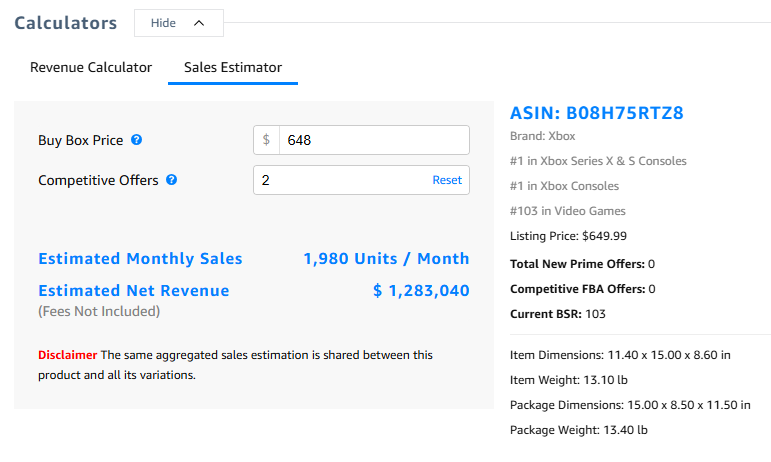Click the (Fees Not Included) note
This screenshot has width=771, height=462.
99,312
